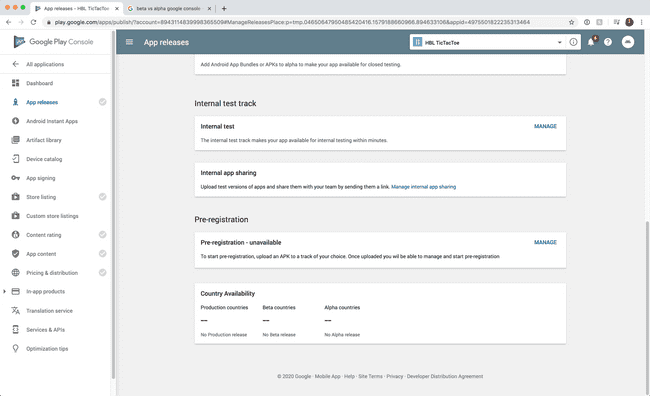
Task: Click the globe icon for Pricing & distribution
Action: (x=16, y=272)
